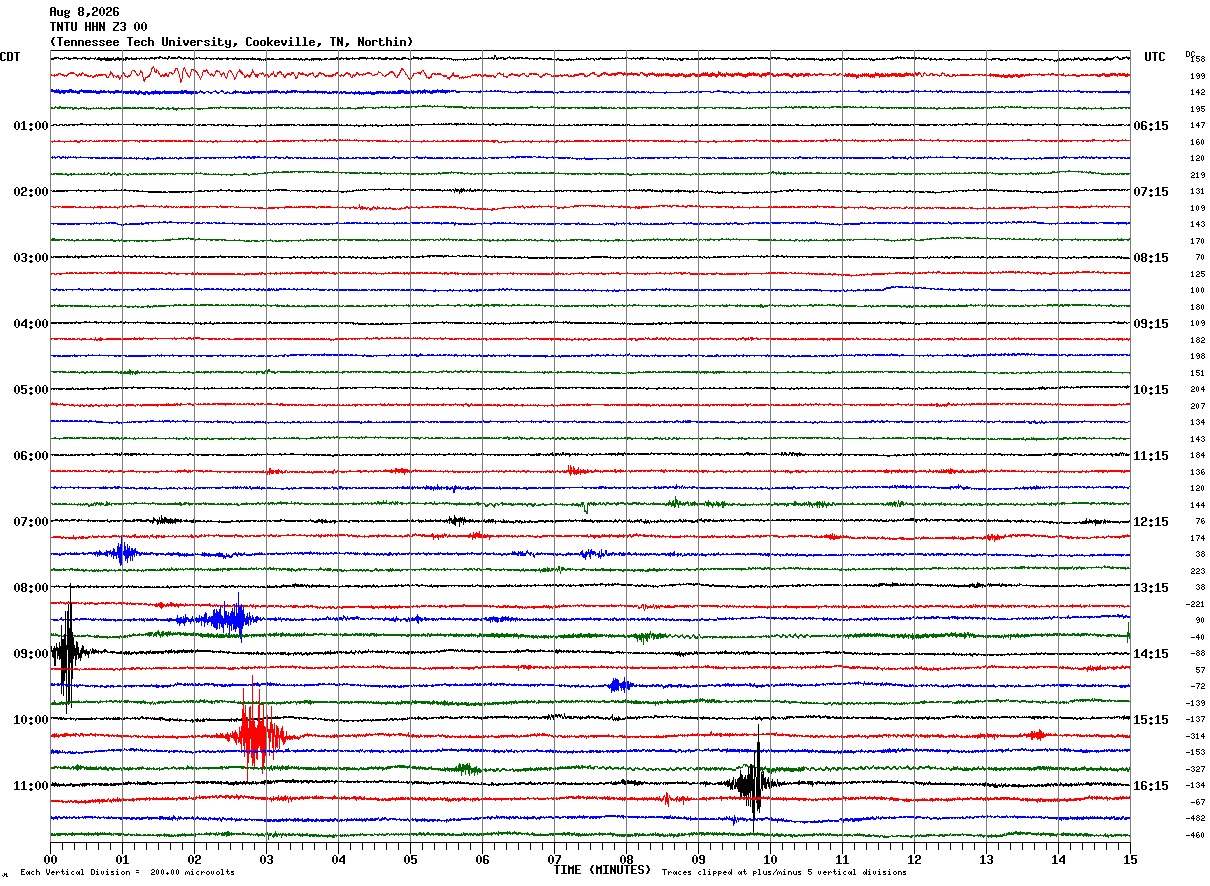Click the 07:15 UTC label
Screen dimensions: 1210x886
tap(1150, 192)
